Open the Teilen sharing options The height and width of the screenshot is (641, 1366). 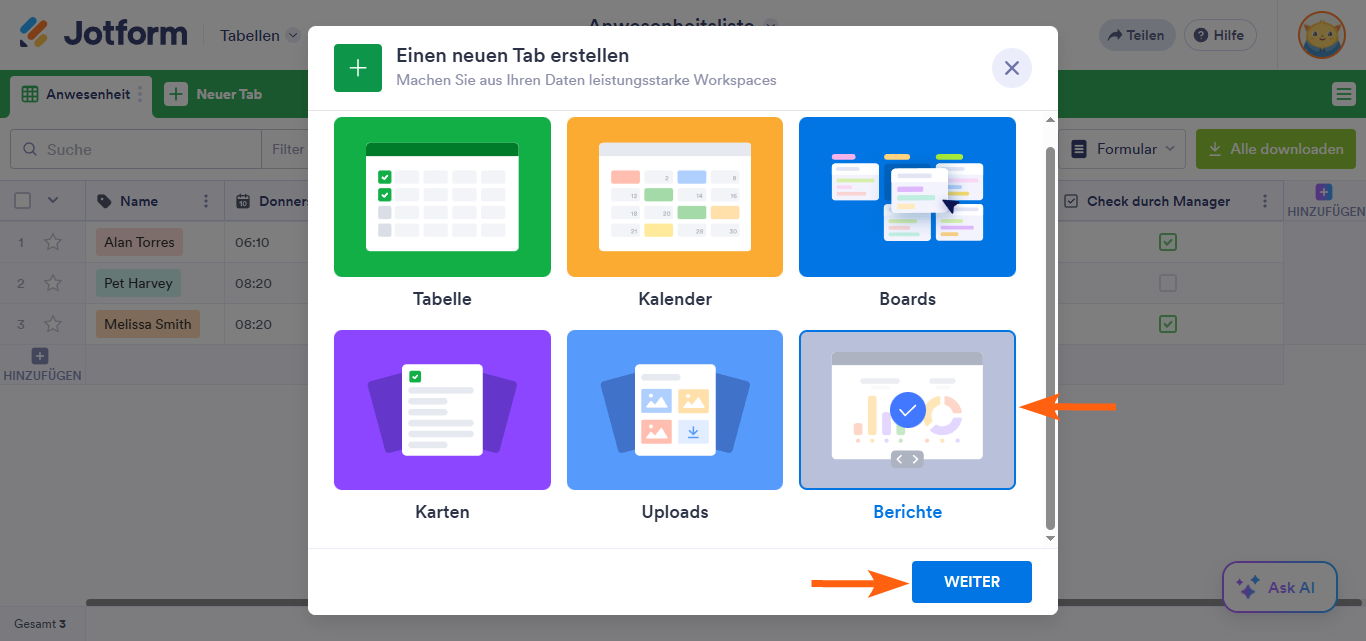(x=1136, y=34)
